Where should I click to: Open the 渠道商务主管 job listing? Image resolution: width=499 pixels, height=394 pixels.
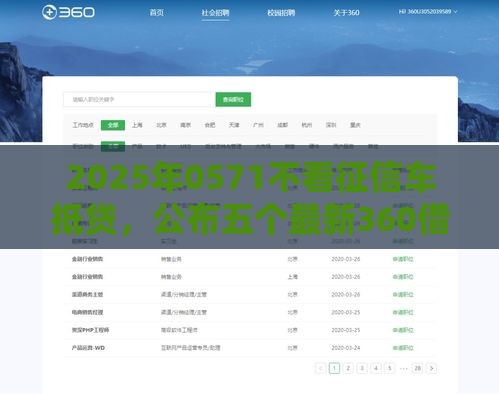(x=87, y=294)
